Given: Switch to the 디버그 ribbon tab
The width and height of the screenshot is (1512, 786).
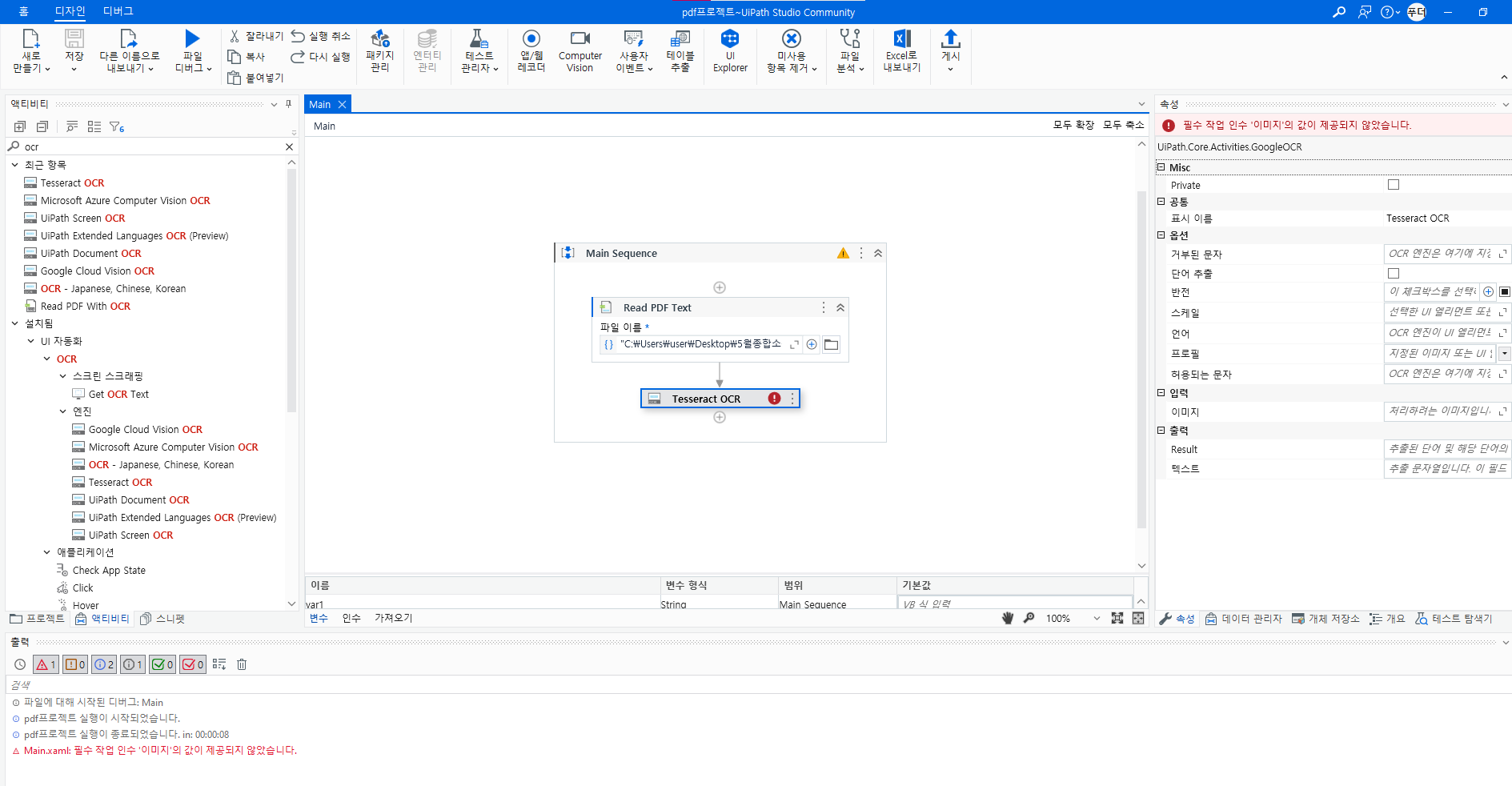Looking at the screenshot, I should 118,11.
